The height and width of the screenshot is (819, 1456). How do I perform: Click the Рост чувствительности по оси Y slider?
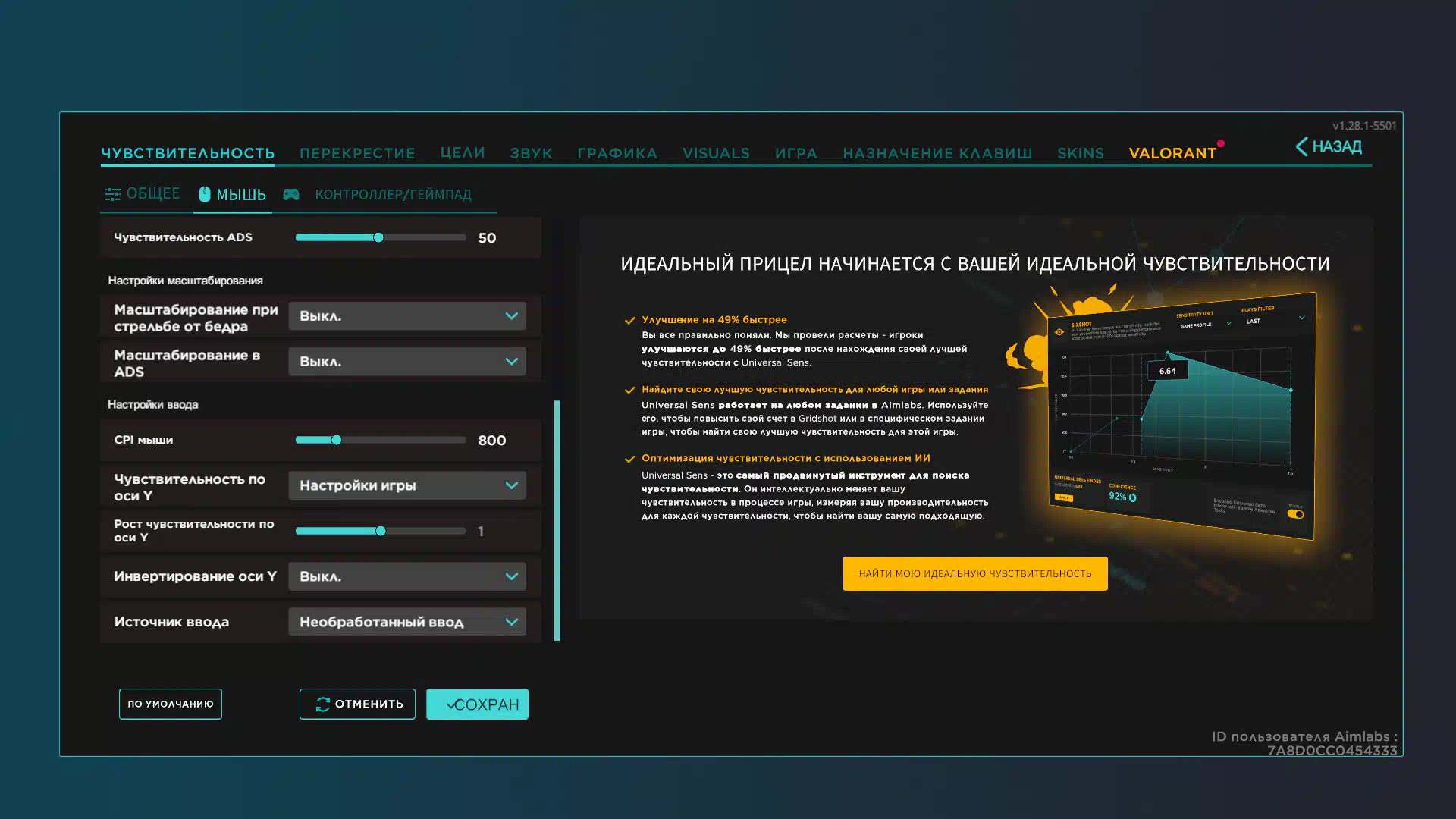381,531
